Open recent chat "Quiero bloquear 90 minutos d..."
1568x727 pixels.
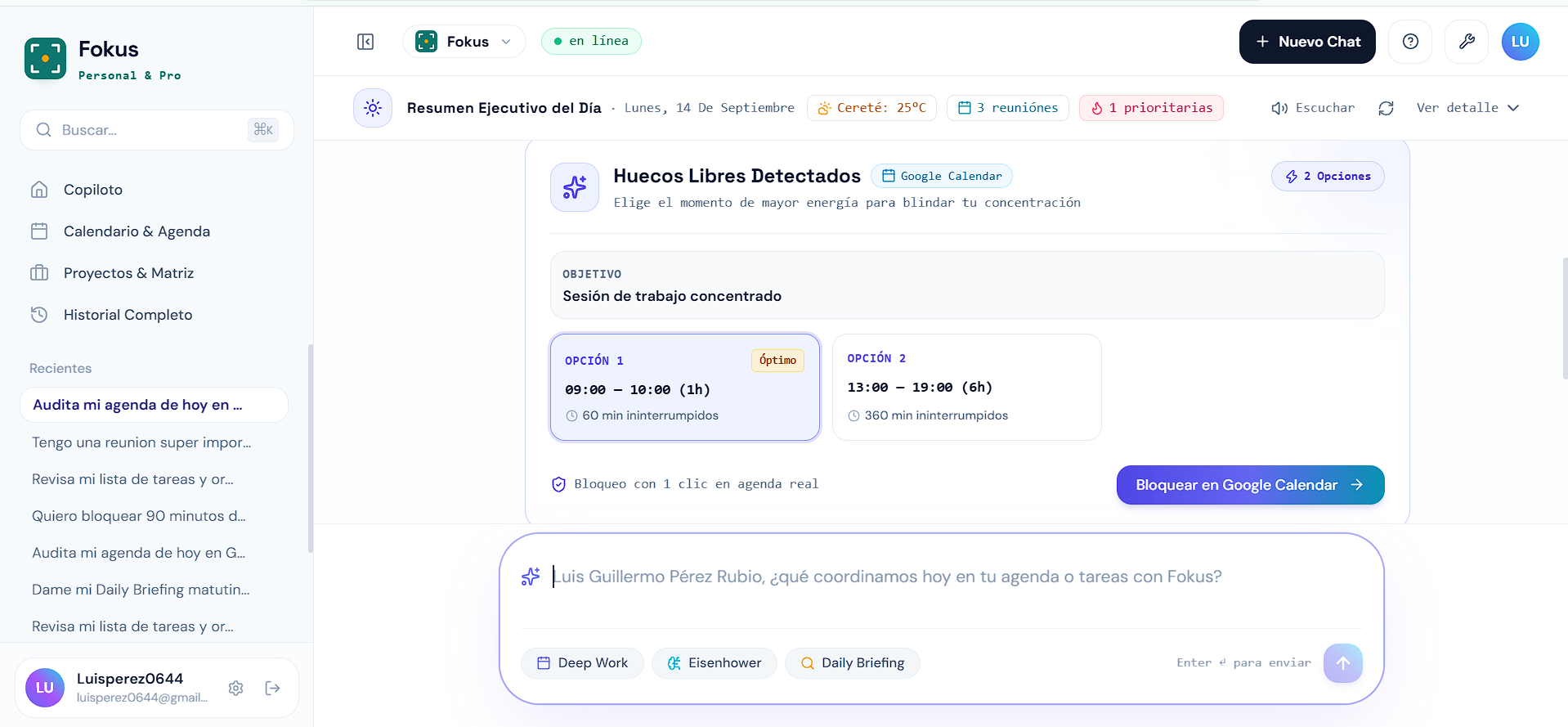click(154, 516)
